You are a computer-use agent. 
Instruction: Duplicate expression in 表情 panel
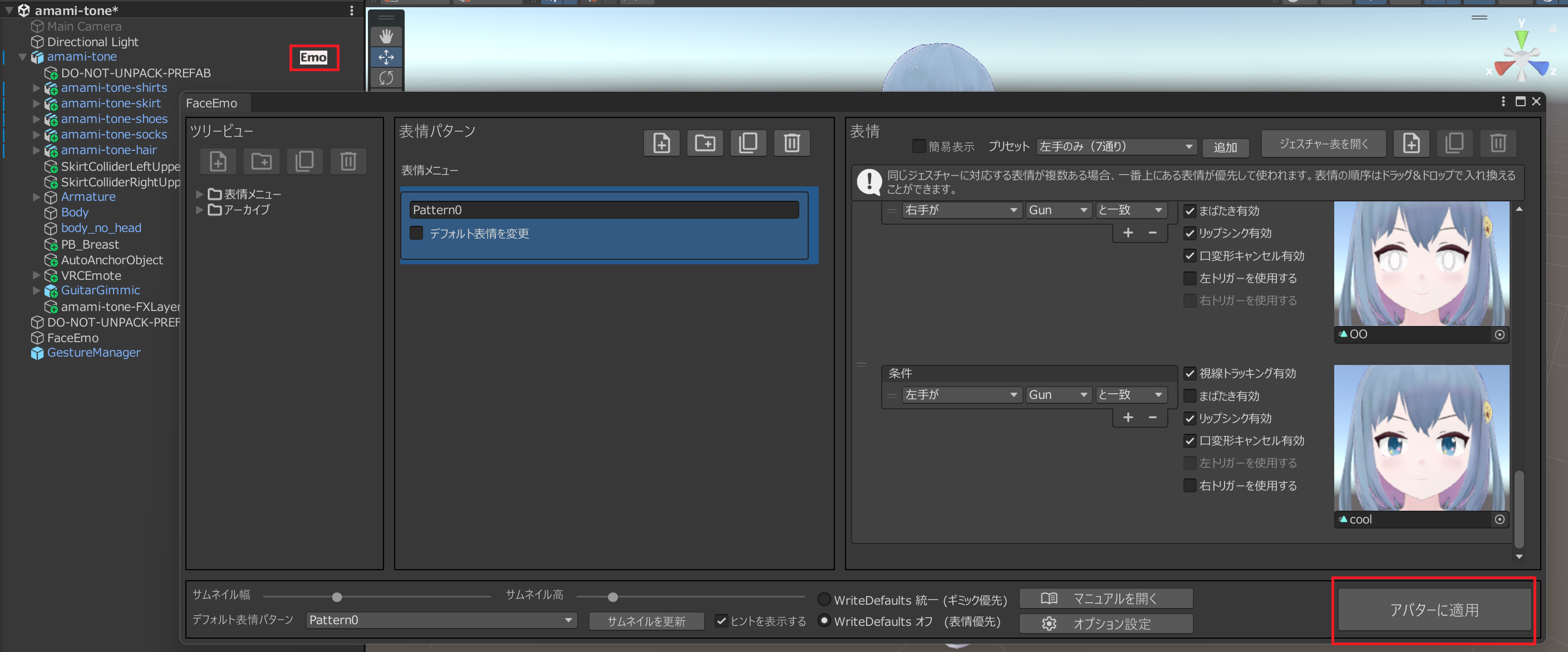click(1455, 144)
